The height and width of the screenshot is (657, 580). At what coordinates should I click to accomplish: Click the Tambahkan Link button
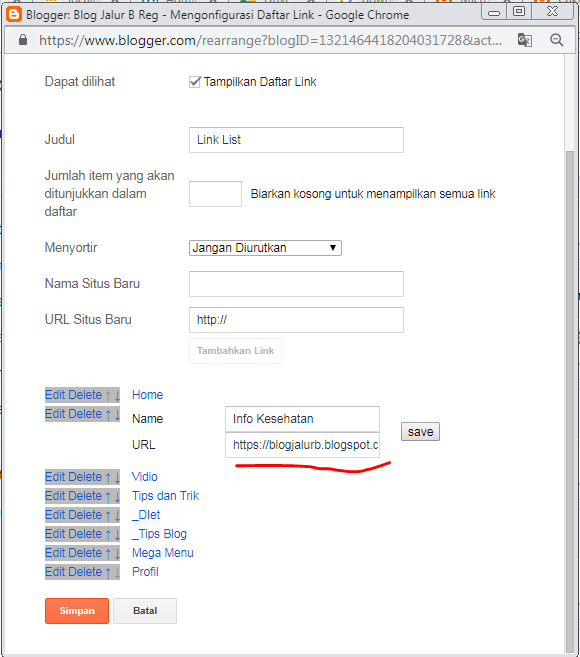coord(236,351)
